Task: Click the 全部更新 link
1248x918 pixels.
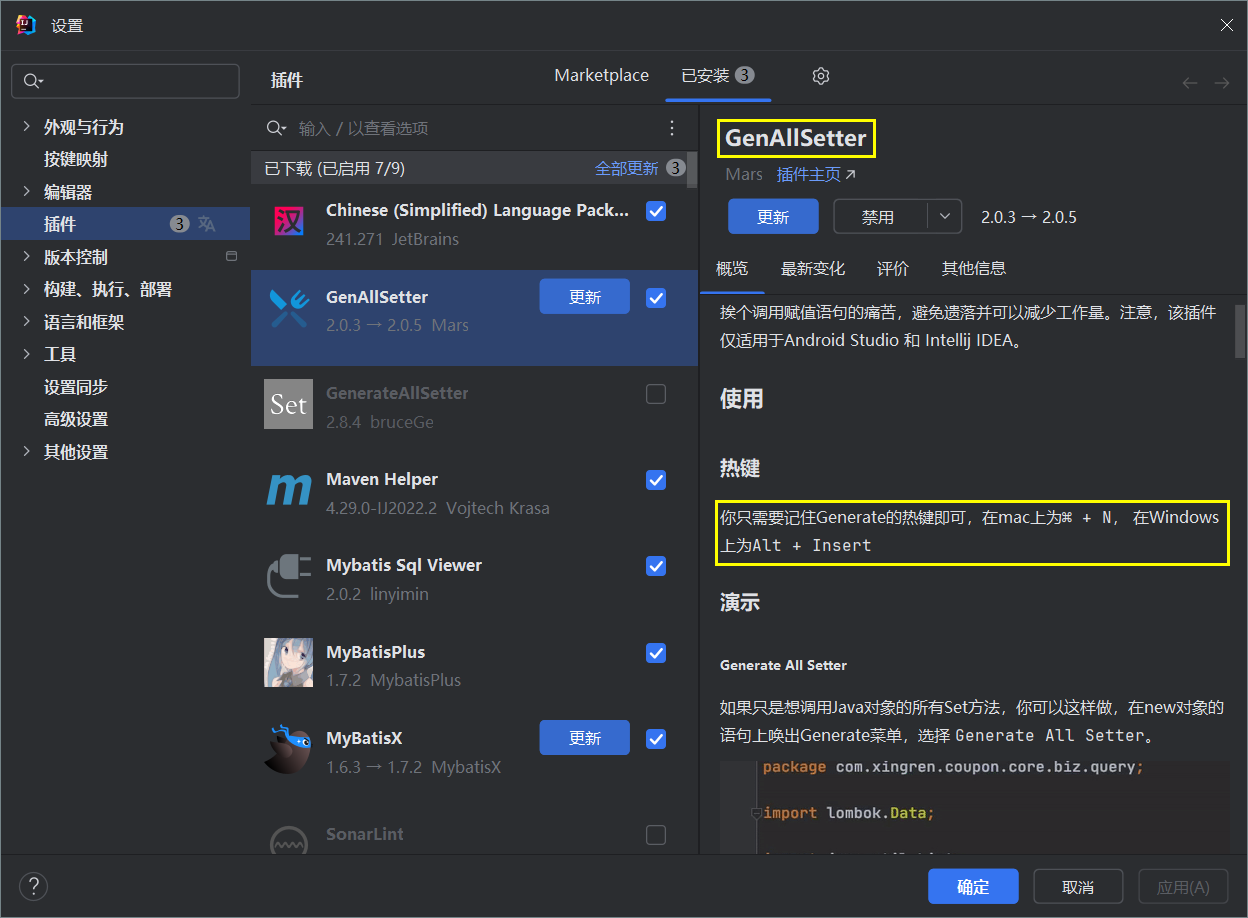Action: click(x=627, y=168)
